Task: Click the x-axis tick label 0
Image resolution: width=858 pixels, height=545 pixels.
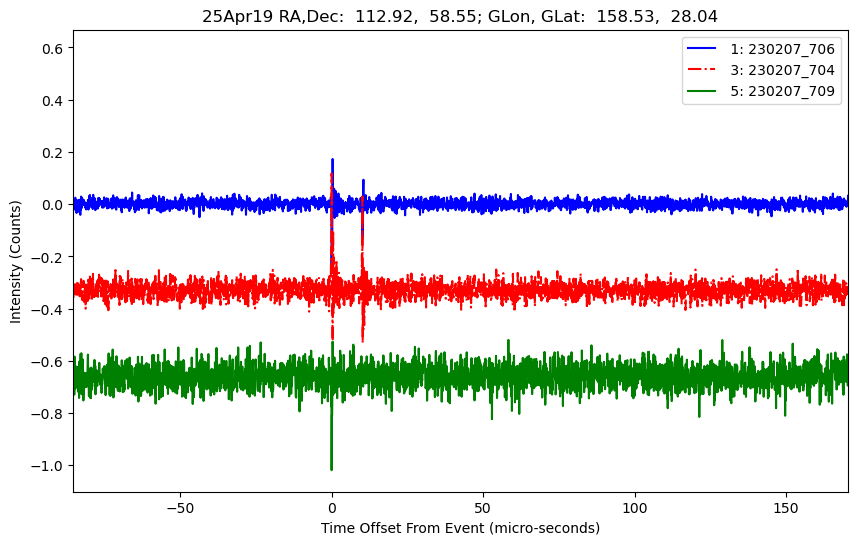Action: (332, 508)
